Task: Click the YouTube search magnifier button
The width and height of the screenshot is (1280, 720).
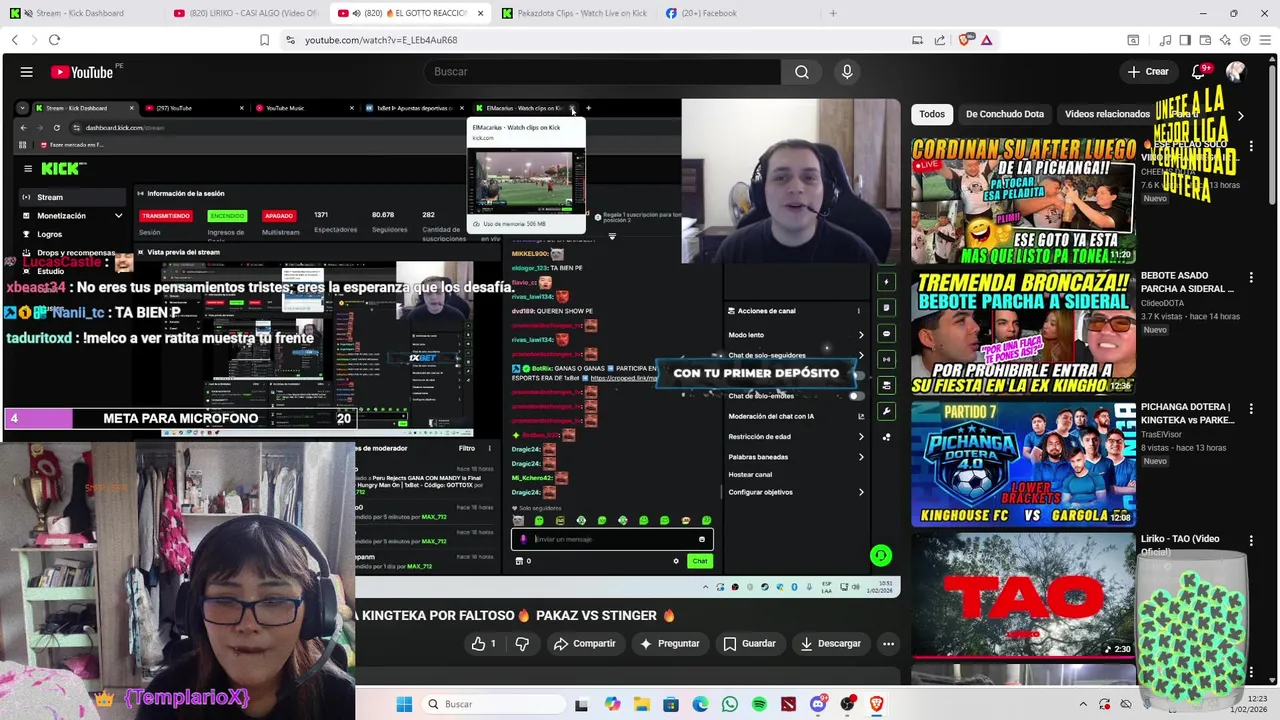Action: point(801,72)
